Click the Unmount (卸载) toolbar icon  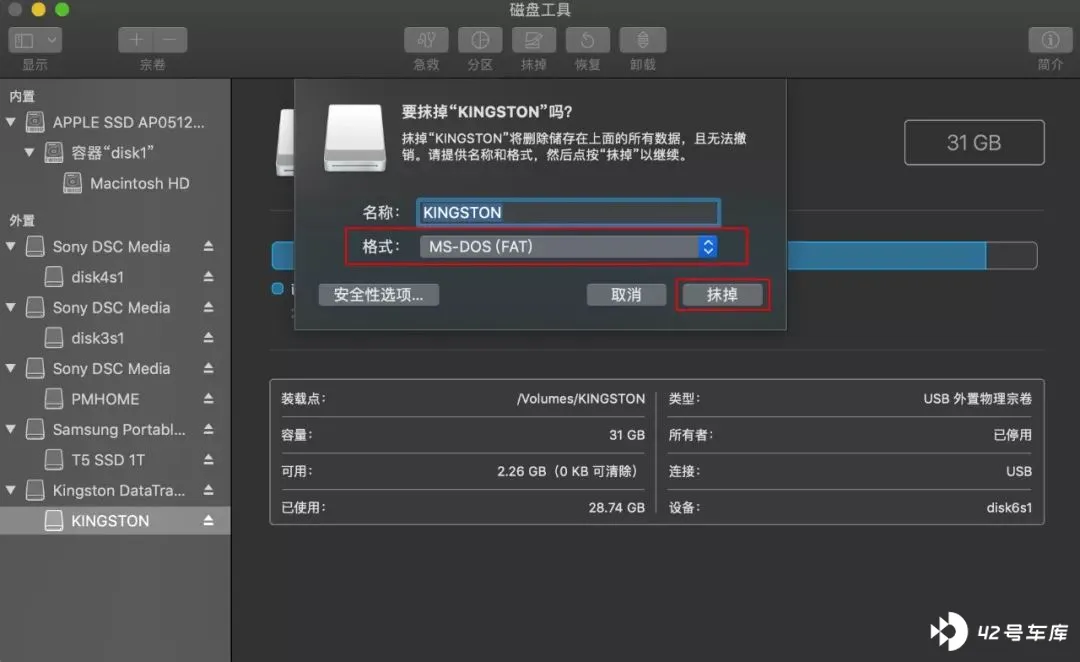tap(643, 40)
